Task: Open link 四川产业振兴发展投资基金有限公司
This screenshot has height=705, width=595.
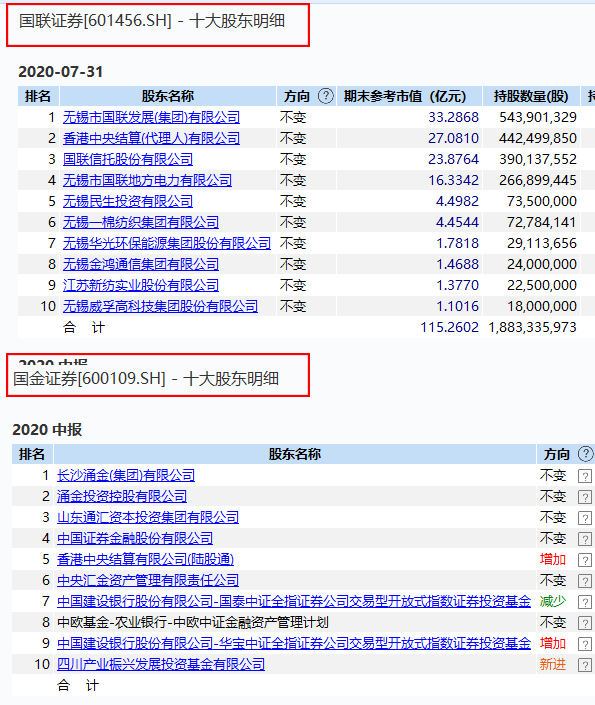Action: tap(161, 664)
